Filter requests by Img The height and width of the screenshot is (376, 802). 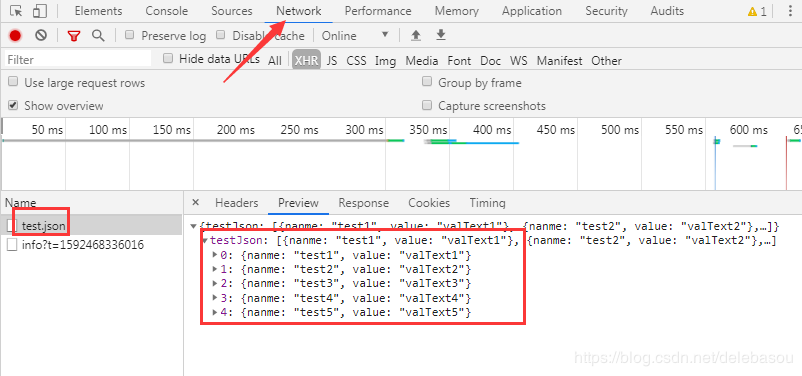tap(385, 60)
